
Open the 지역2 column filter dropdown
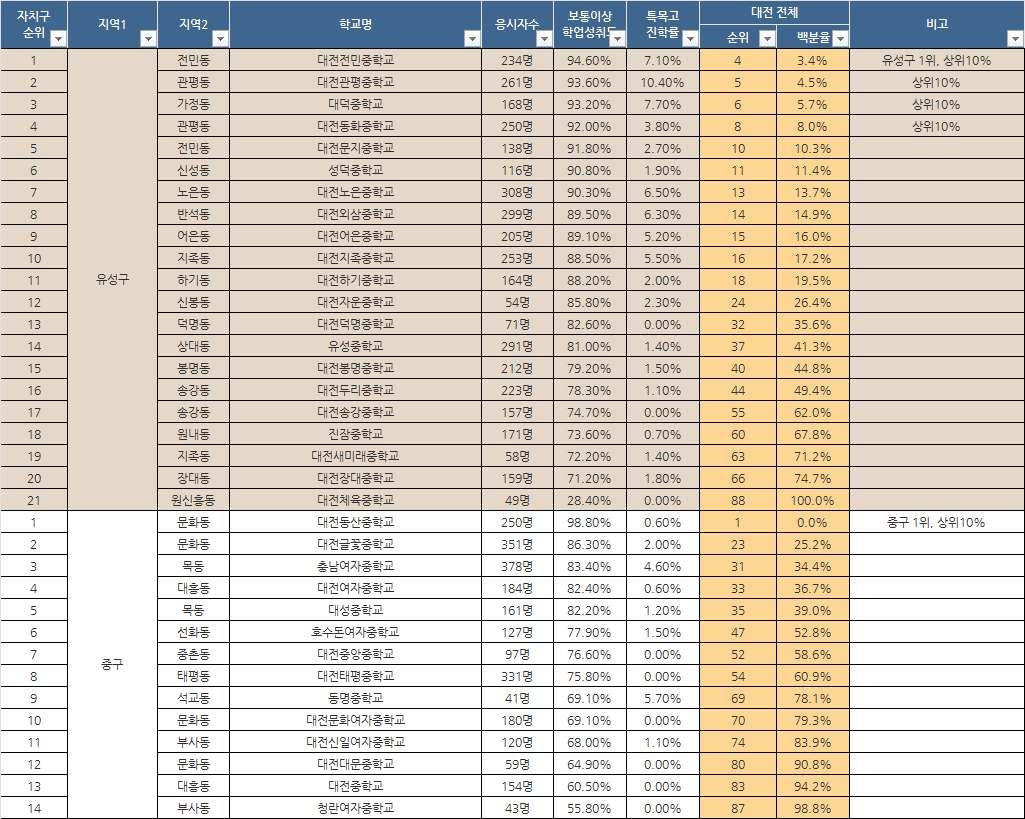[x=220, y=39]
